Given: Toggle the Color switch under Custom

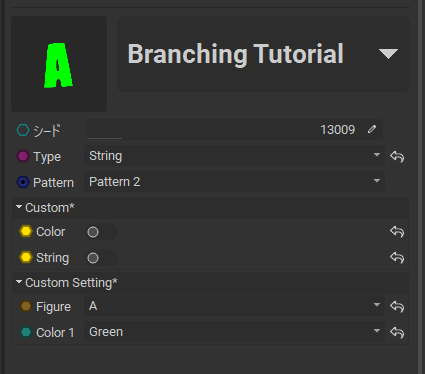Looking at the screenshot, I should tap(102, 232).
